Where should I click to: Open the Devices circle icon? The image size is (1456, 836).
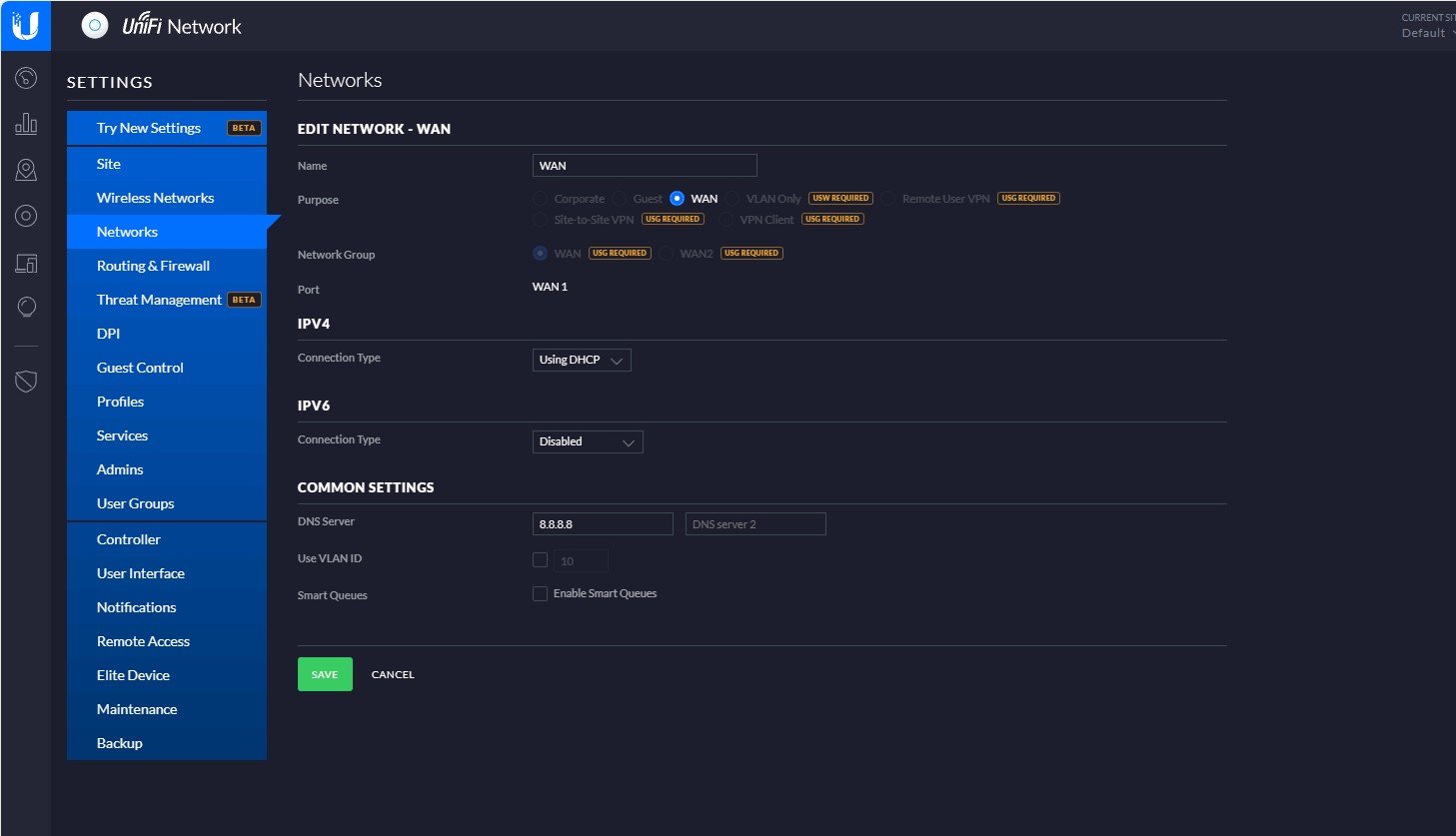tap(26, 216)
